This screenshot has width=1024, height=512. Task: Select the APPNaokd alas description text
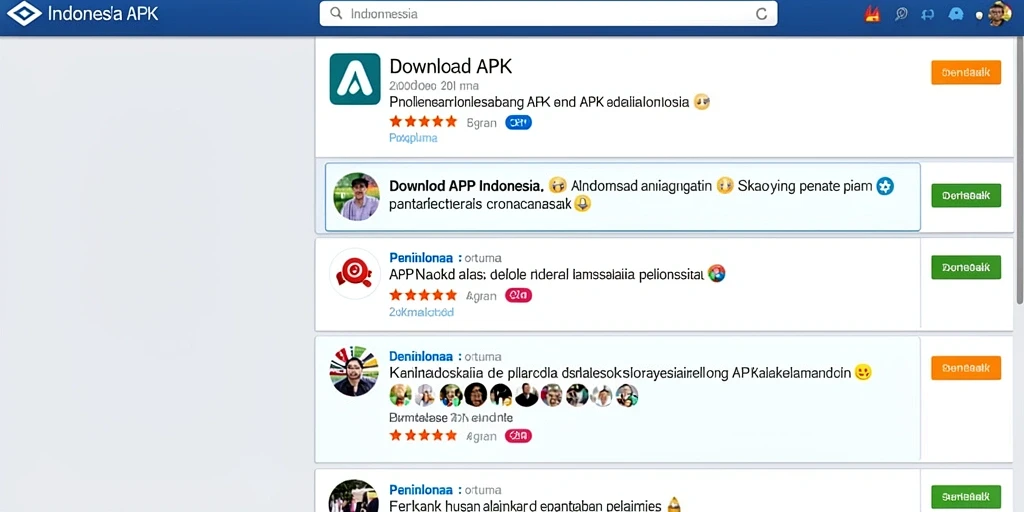coord(547,275)
